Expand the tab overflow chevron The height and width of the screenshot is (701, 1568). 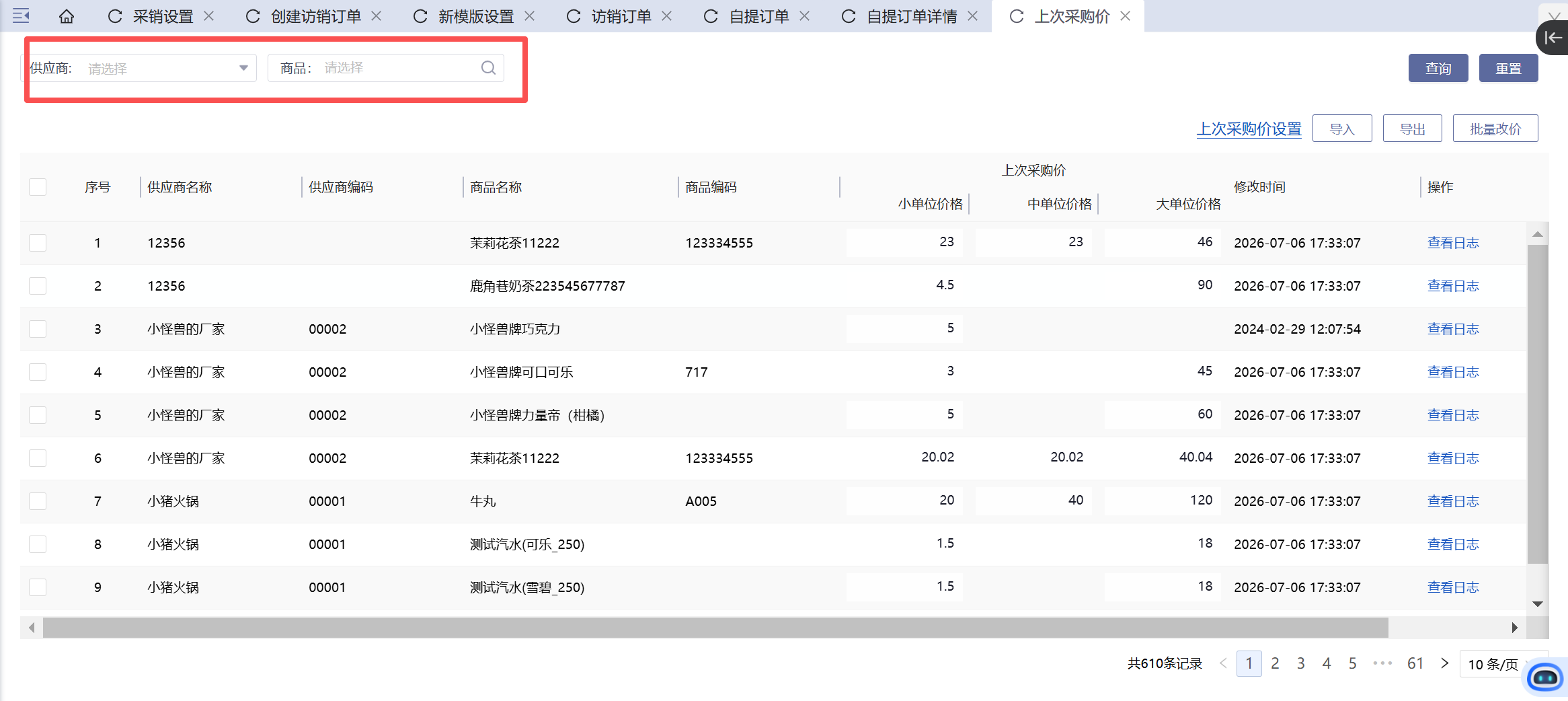click(1553, 16)
